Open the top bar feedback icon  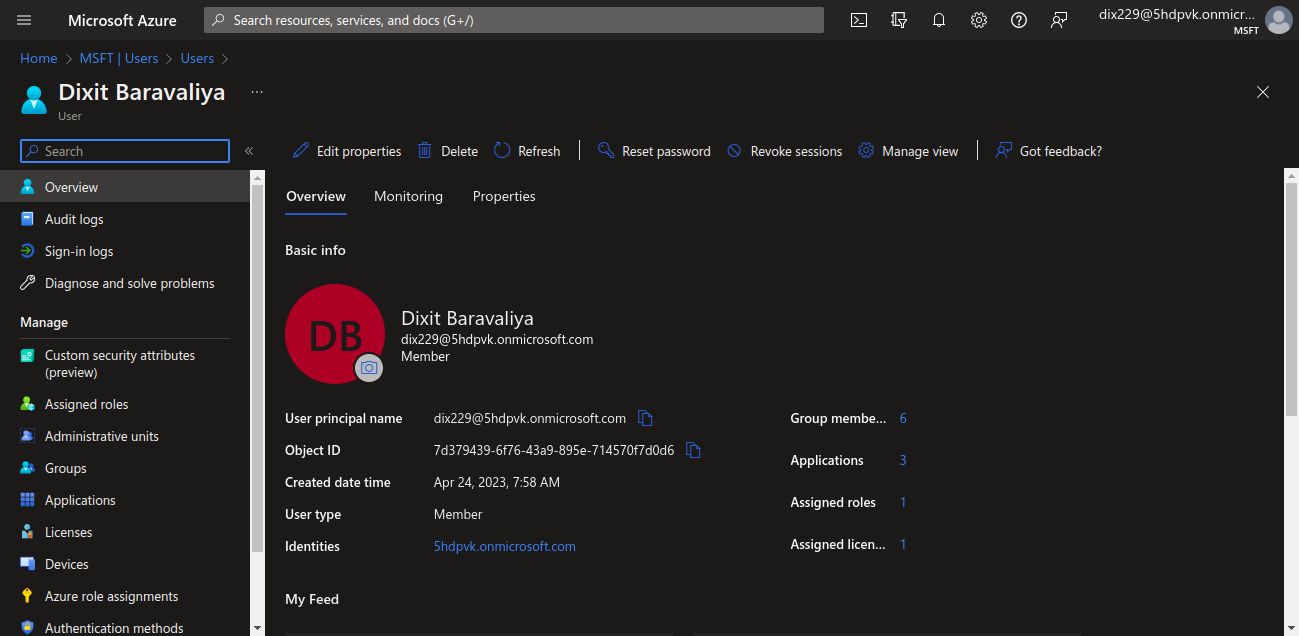tap(1058, 20)
